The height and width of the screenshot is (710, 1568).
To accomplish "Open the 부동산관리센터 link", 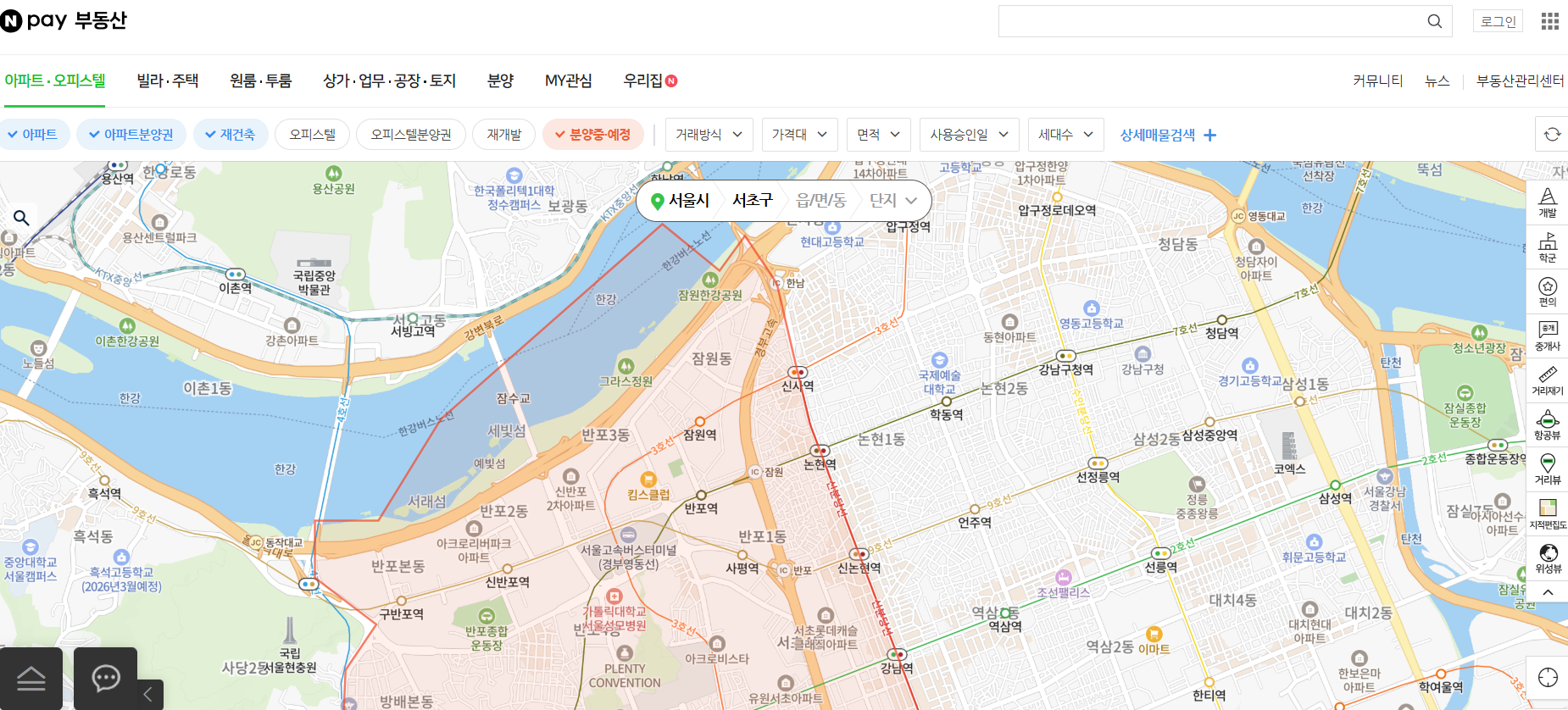I will click(x=1520, y=80).
